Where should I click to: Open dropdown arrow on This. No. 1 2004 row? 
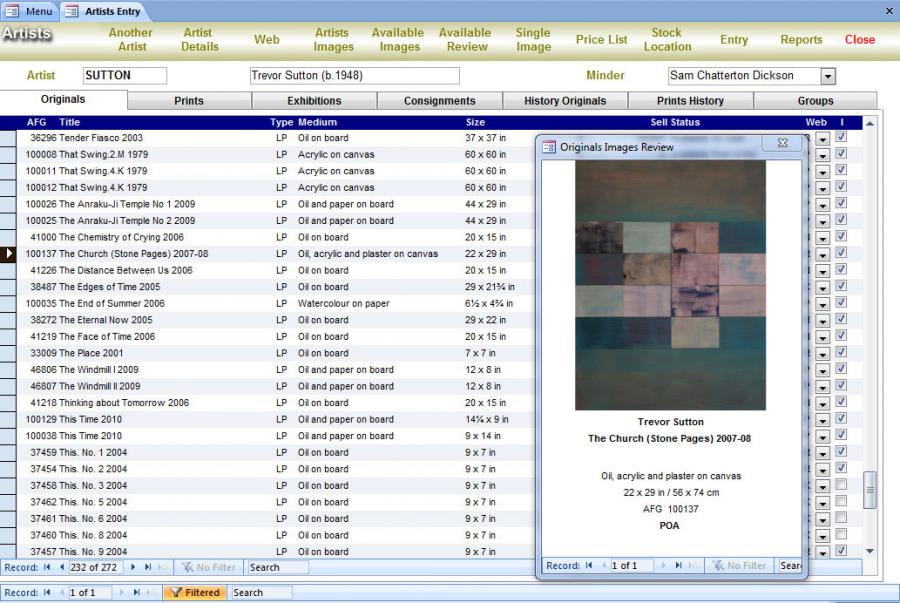point(823,454)
